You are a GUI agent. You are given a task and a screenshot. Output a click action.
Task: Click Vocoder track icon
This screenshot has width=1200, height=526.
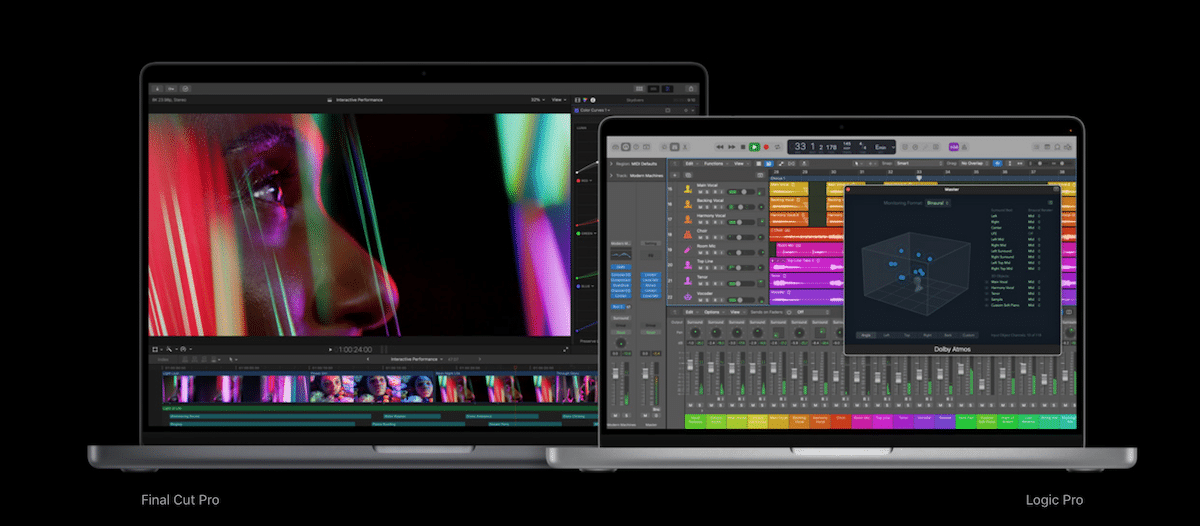coord(688,296)
